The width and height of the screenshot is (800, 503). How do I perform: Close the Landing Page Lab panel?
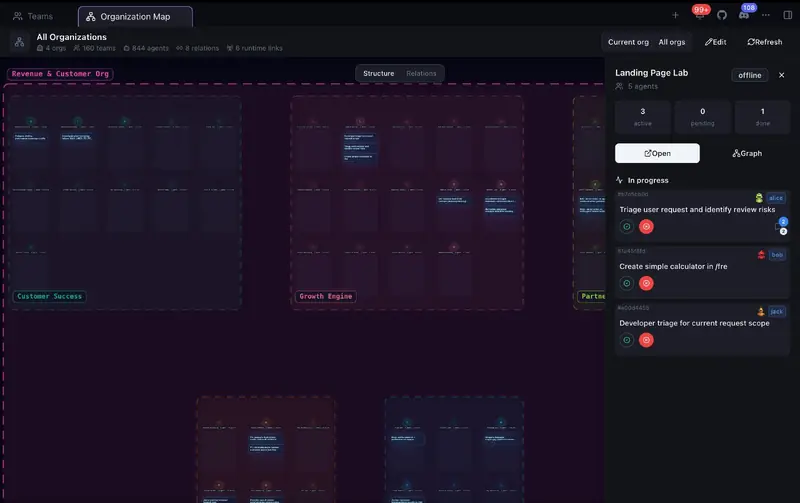(781, 75)
